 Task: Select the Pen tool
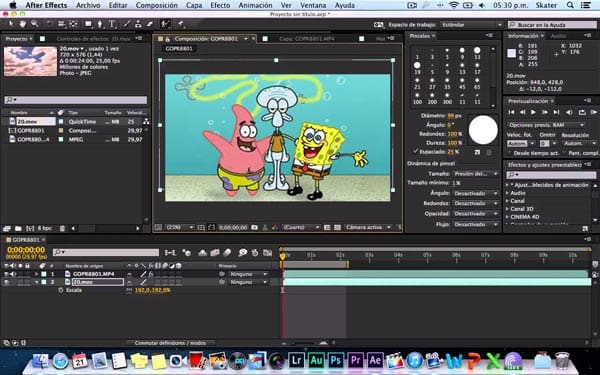click(100, 24)
